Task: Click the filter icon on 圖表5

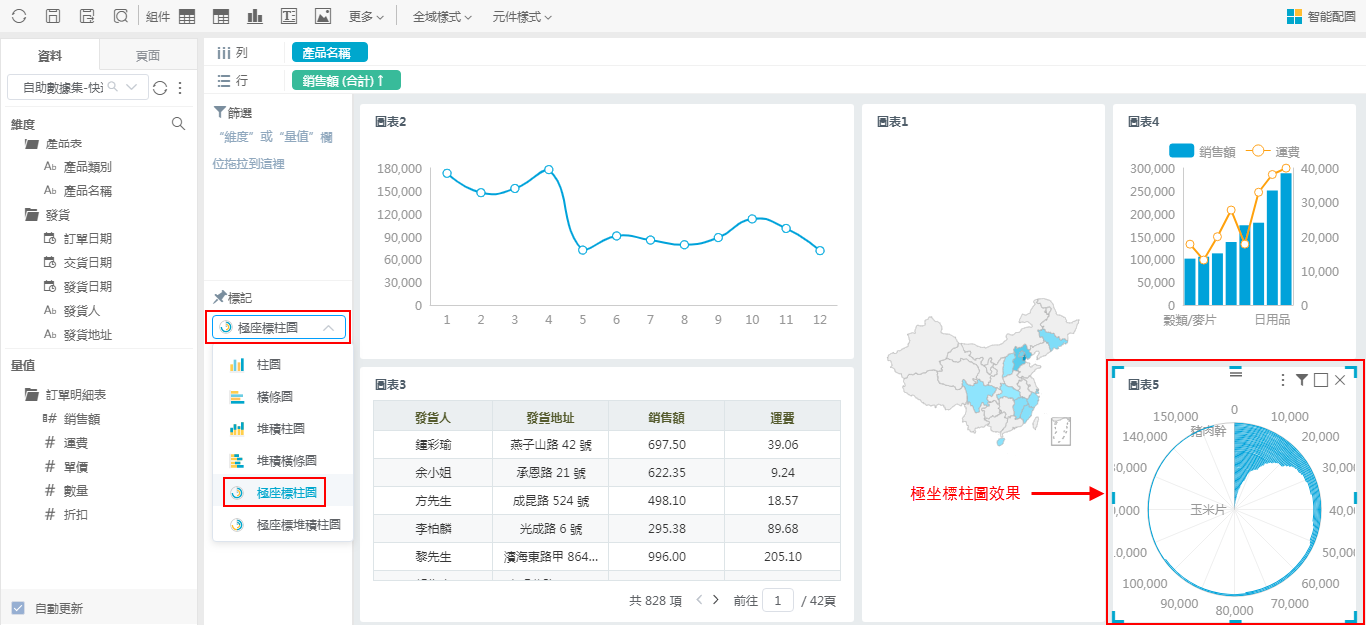Action: tap(1301, 380)
